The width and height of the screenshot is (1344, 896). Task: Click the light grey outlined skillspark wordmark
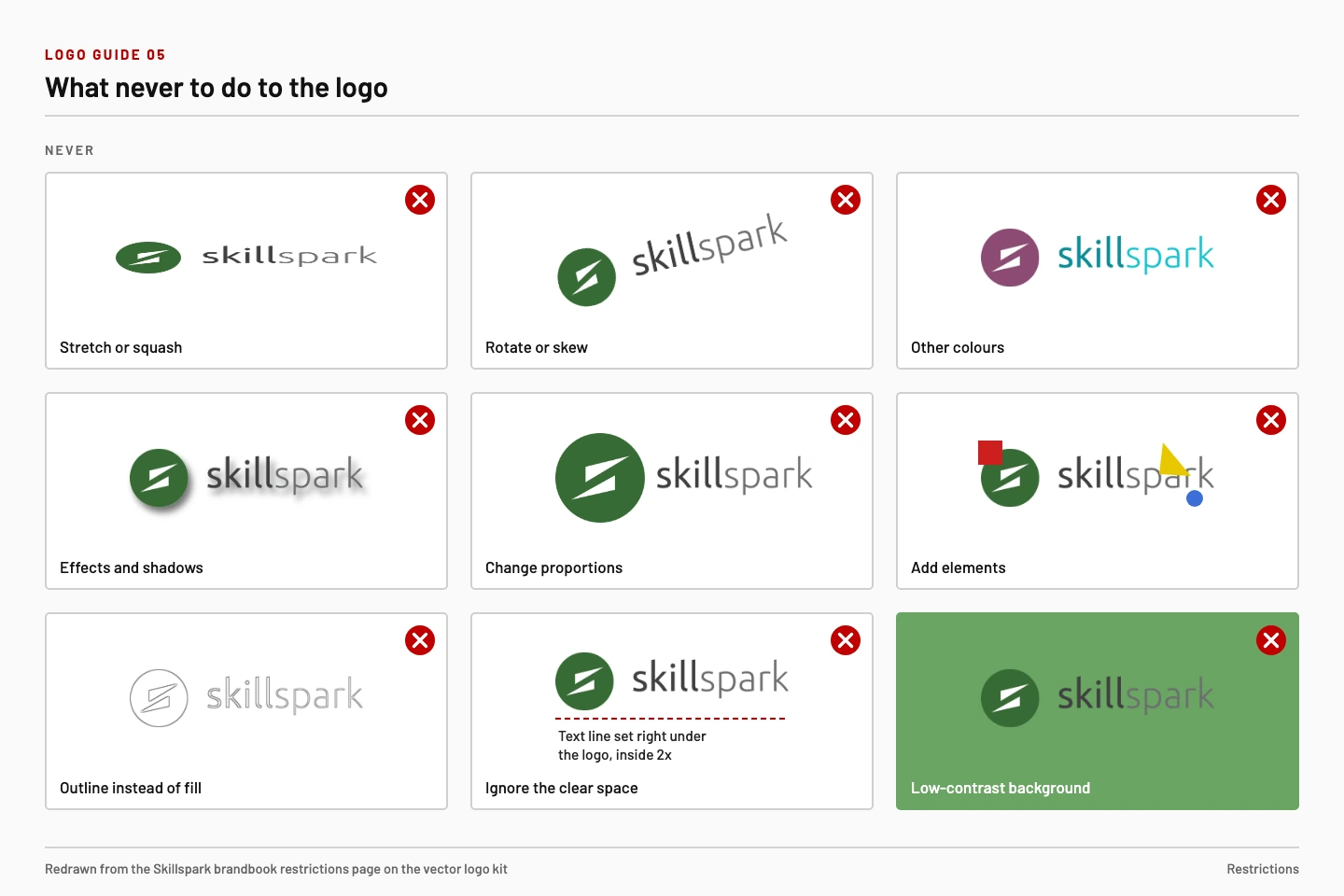[x=285, y=695]
